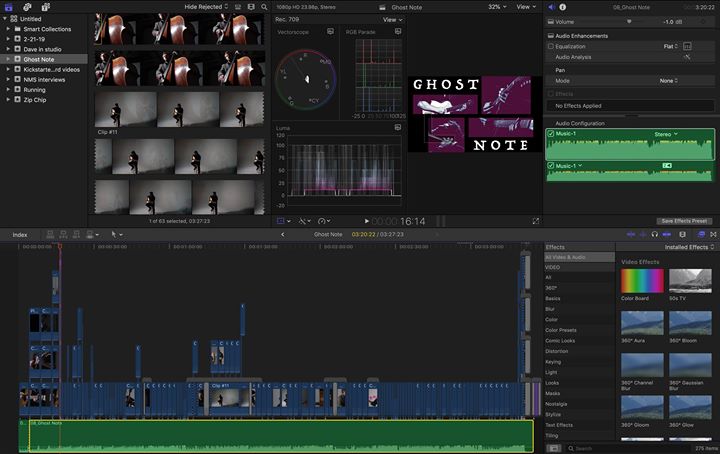Select the Kickstarter videos event
This screenshot has height=454, width=720.
[x=50, y=69]
